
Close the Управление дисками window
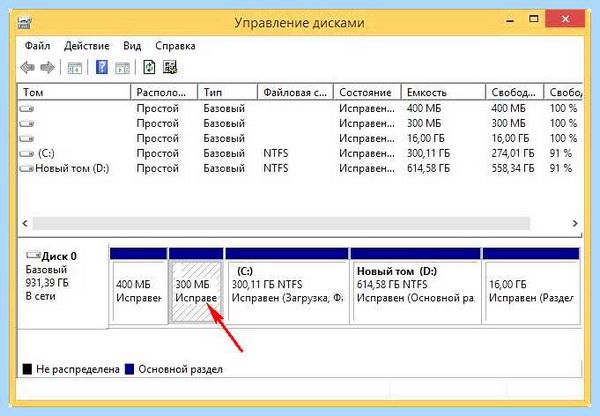click(x=565, y=19)
